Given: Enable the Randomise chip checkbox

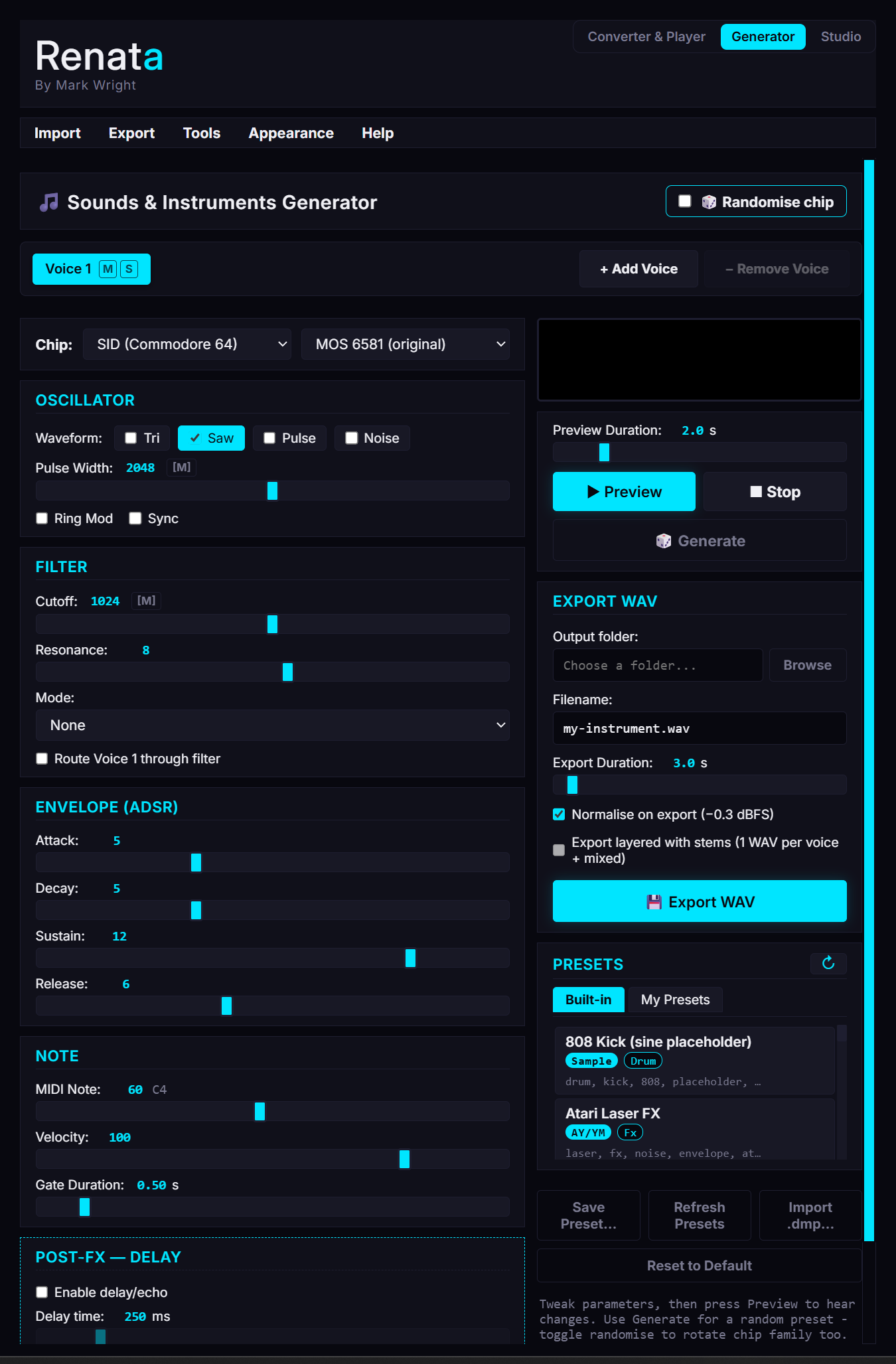Looking at the screenshot, I should (x=685, y=201).
